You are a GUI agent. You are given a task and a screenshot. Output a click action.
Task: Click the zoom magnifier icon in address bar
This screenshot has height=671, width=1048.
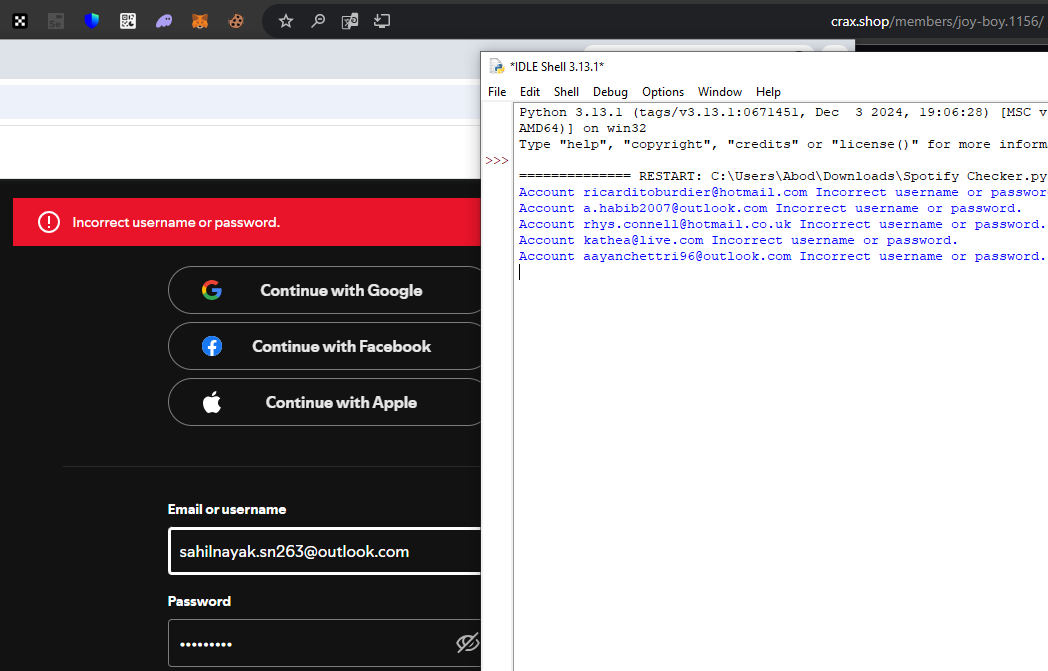pyautogui.click(x=318, y=20)
